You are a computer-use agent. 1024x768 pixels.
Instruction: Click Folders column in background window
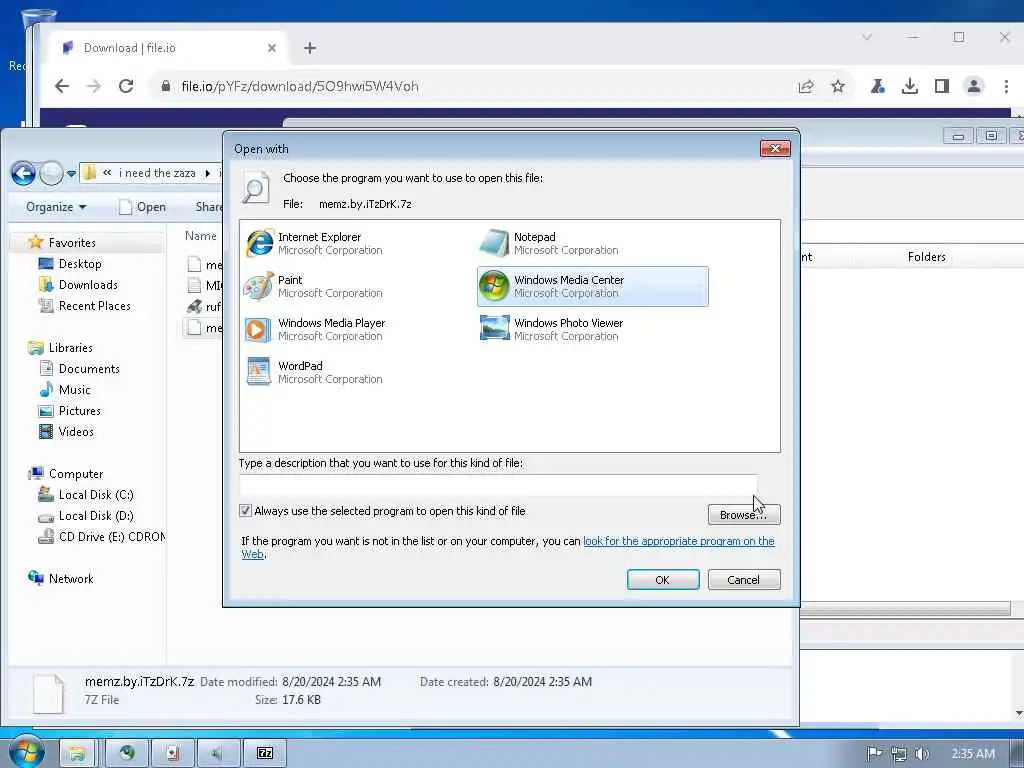926,257
